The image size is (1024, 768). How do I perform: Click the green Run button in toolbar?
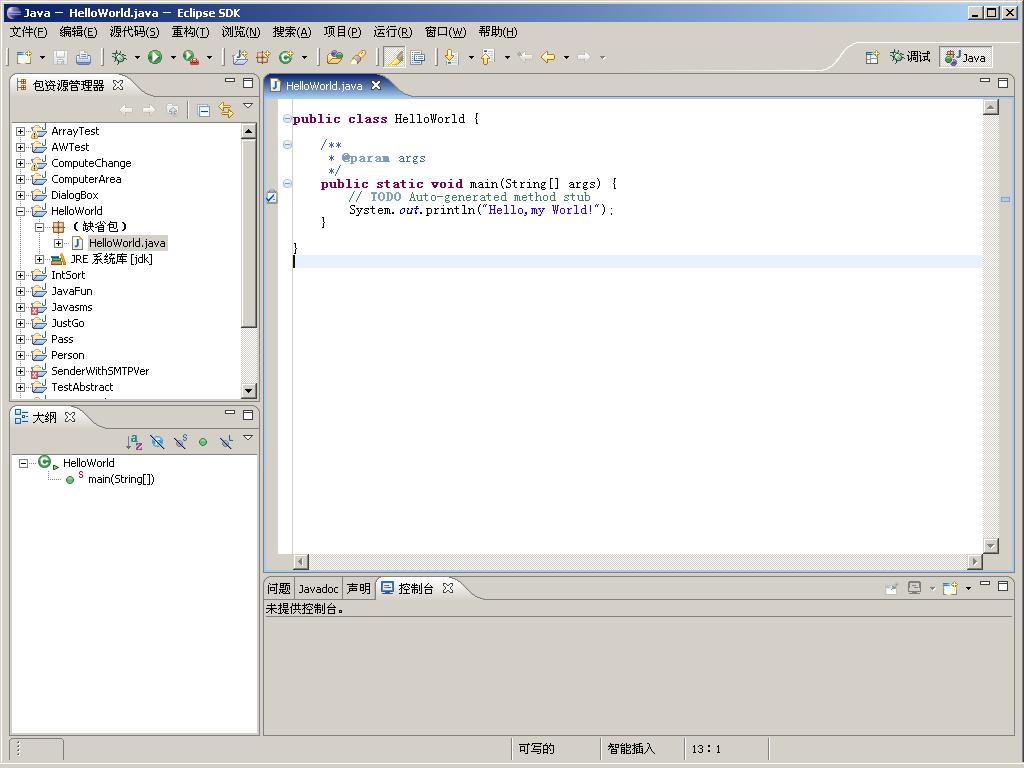155,58
